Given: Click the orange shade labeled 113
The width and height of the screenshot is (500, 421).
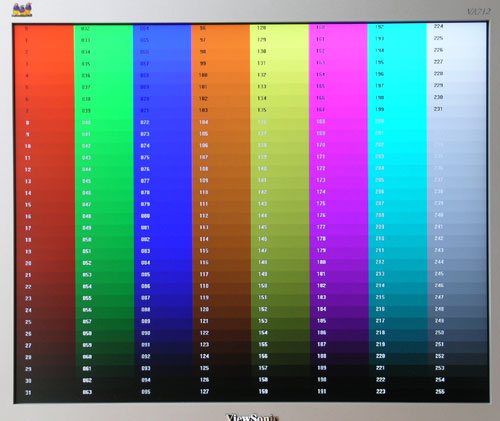Looking at the screenshot, I should pyautogui.click(x=221, y=228).
